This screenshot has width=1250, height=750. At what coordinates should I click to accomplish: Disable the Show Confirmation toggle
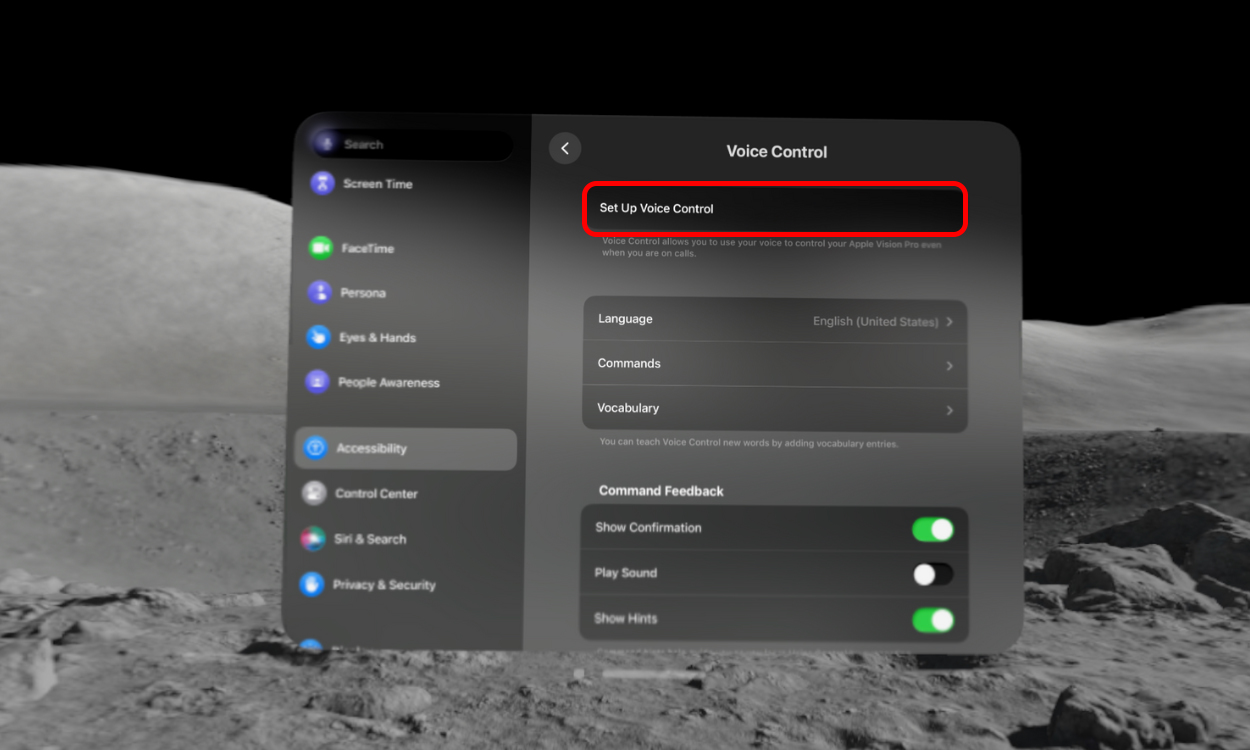[x=932, y=529]
